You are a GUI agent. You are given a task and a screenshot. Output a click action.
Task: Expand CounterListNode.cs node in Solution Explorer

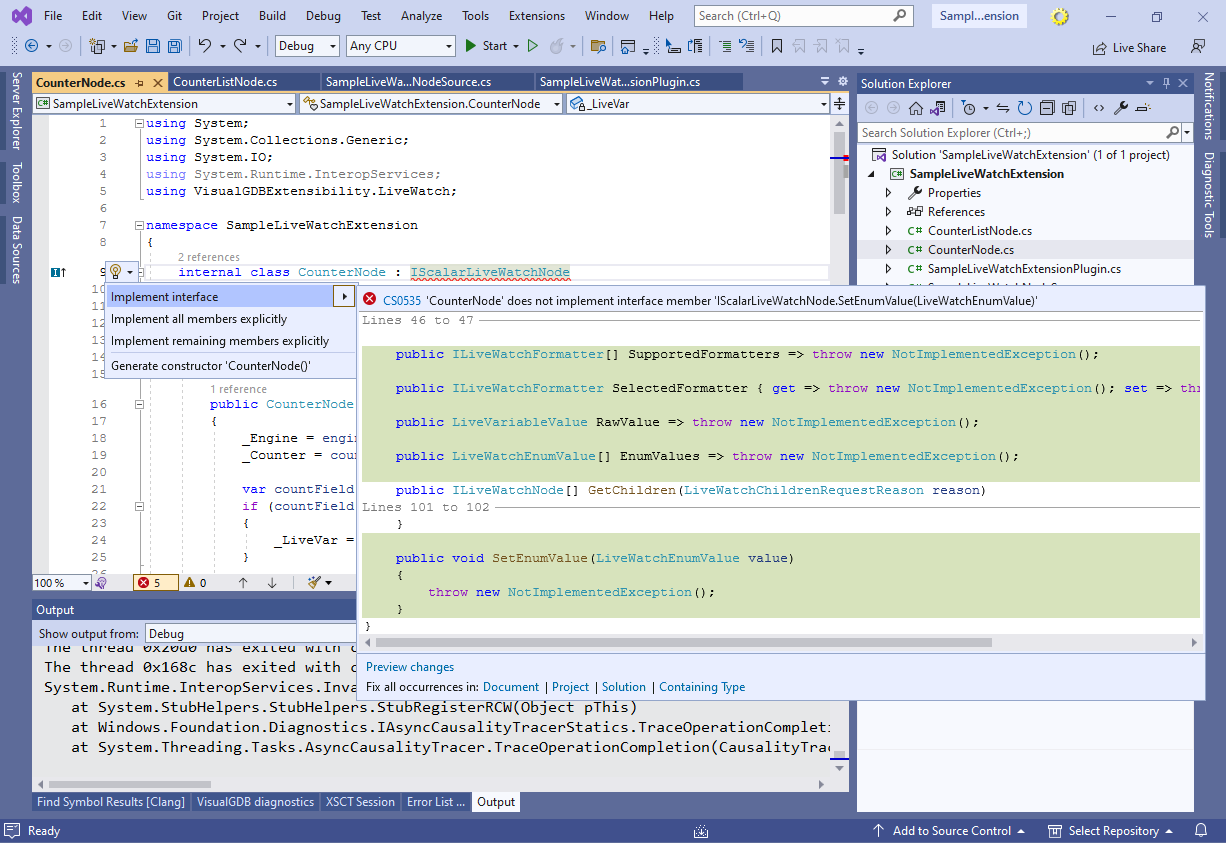[888, 231]
